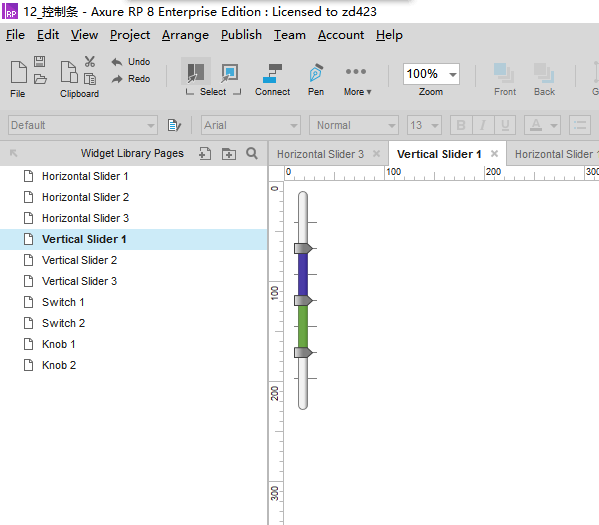
Task: Expand the More tools dropdown
Action: point(357,81)
